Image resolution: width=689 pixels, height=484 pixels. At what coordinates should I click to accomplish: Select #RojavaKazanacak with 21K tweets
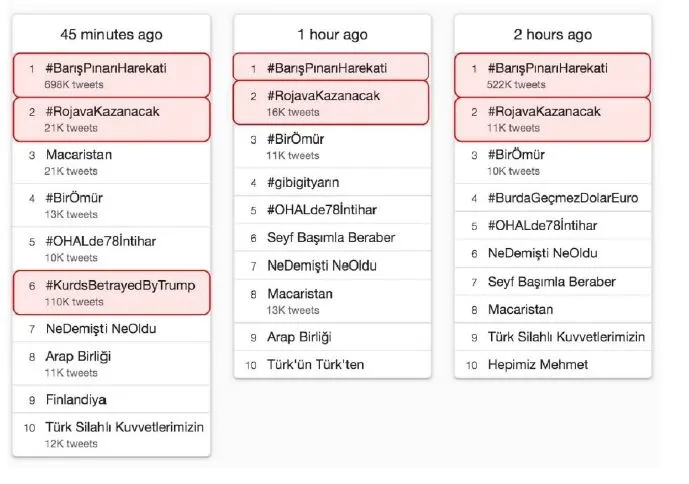(x=112, y=120)
